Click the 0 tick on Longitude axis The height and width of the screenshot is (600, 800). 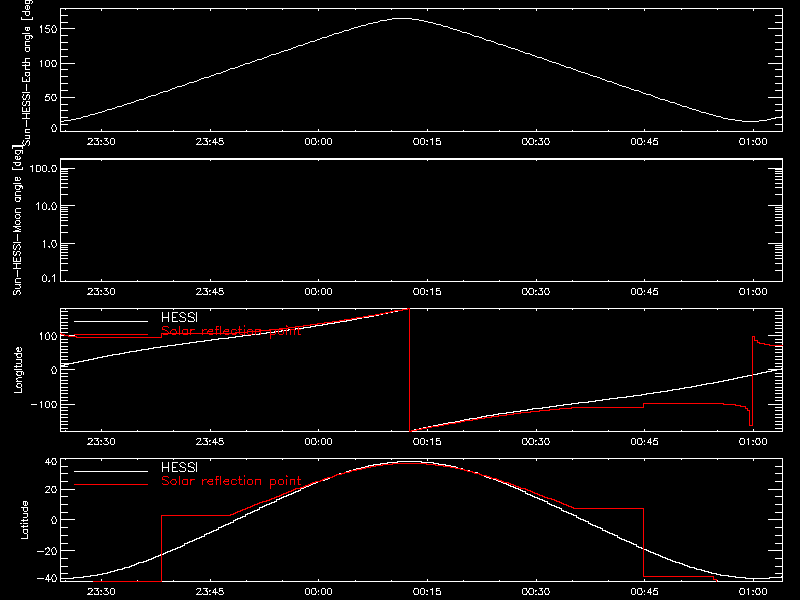pyautogui.click(x=54, y=370)
